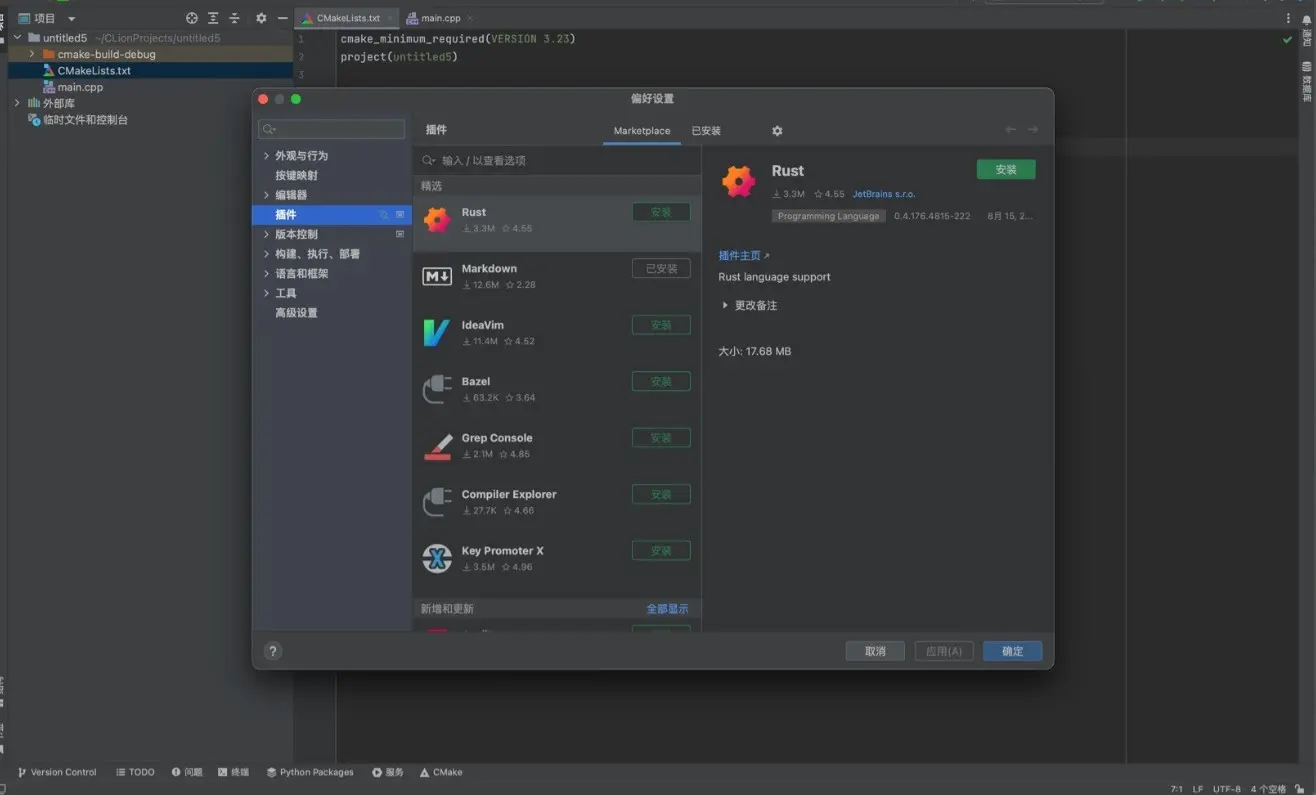Open project panel gear options
The image size is (1316, 795).
click(x=261, y=18)
